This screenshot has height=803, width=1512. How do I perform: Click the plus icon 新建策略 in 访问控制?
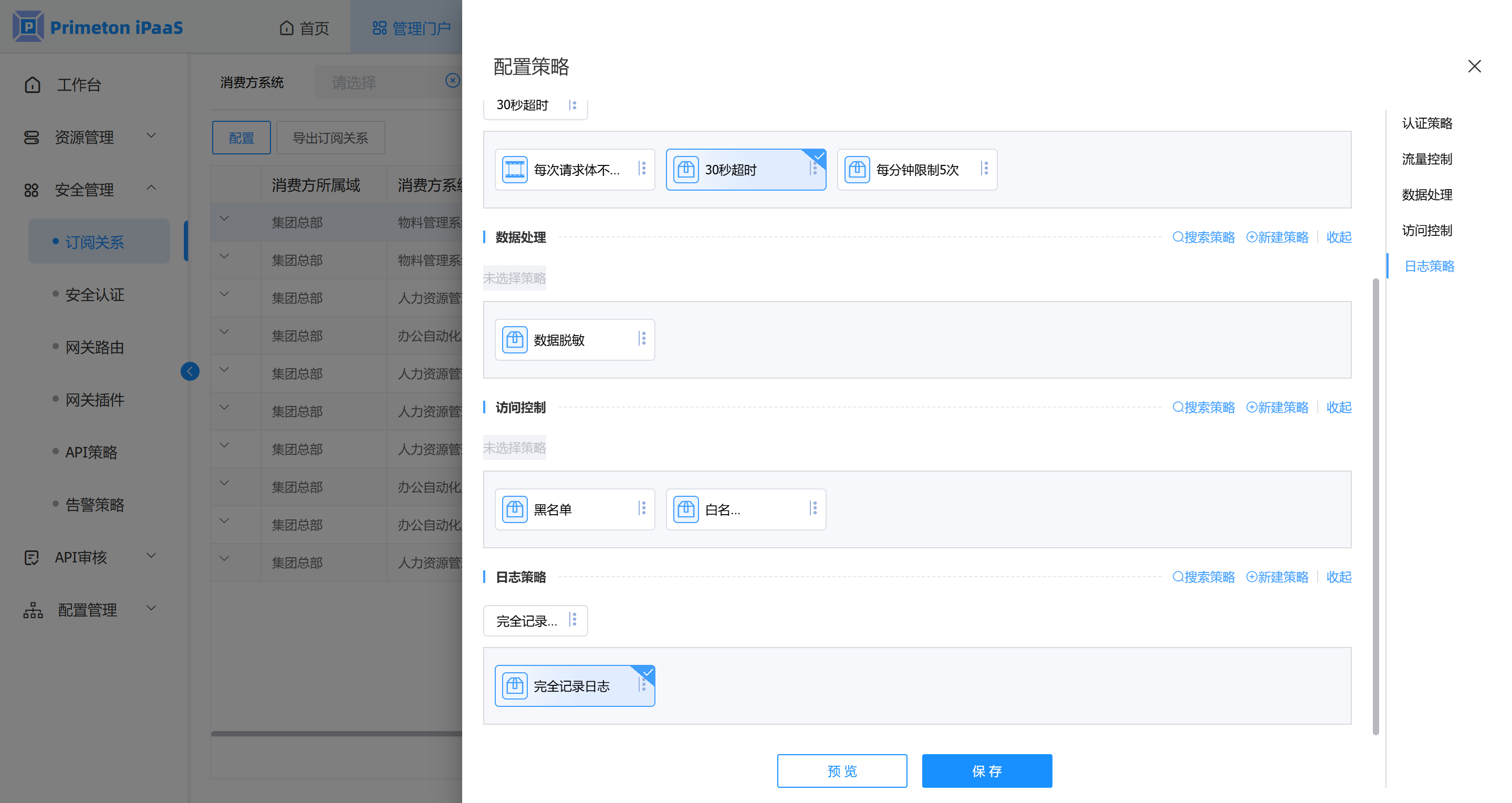(1252, 408)
